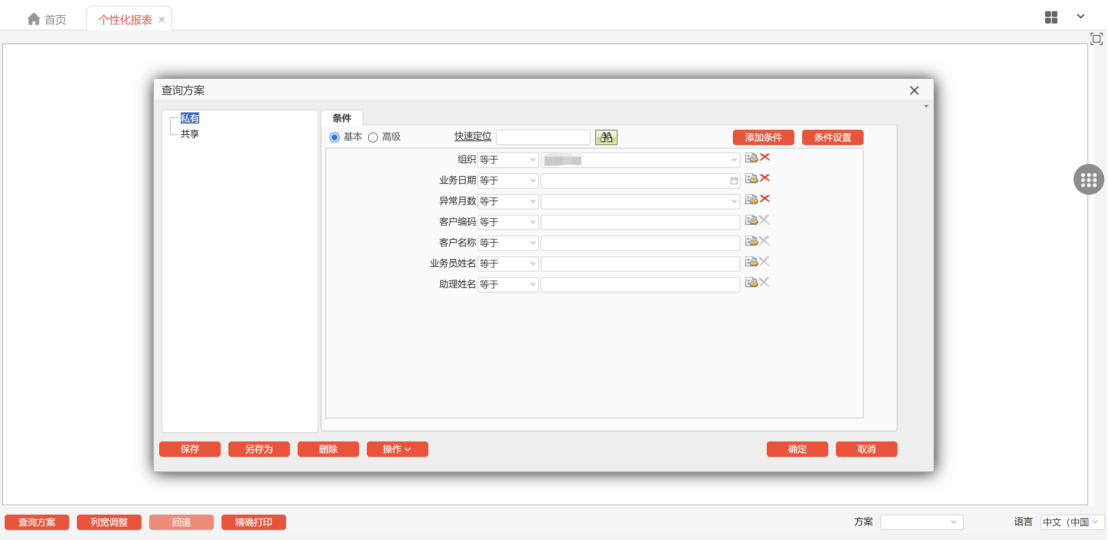This screenshot has height=540, width=1108.
Task: Click the 查询方案 bottom toolbar button
Action: tap(37, 522)
